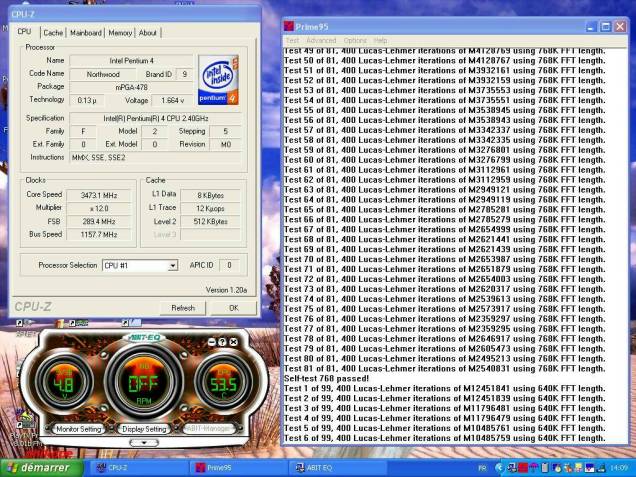The image size is (636, 477).
Task: Switch to the Cache tab in CPU-Z
Action: [53, 33]
